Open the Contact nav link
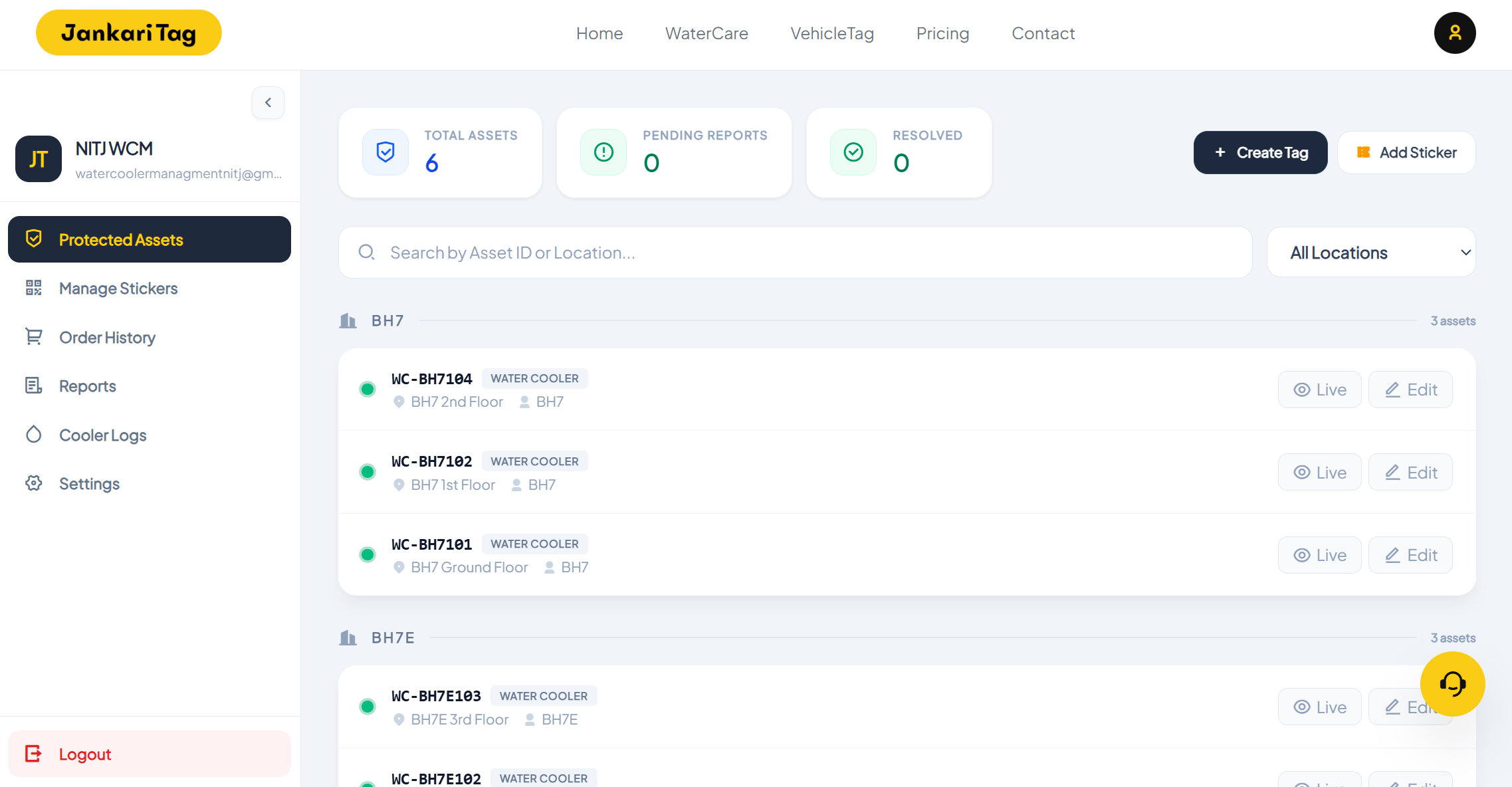 1043,33
